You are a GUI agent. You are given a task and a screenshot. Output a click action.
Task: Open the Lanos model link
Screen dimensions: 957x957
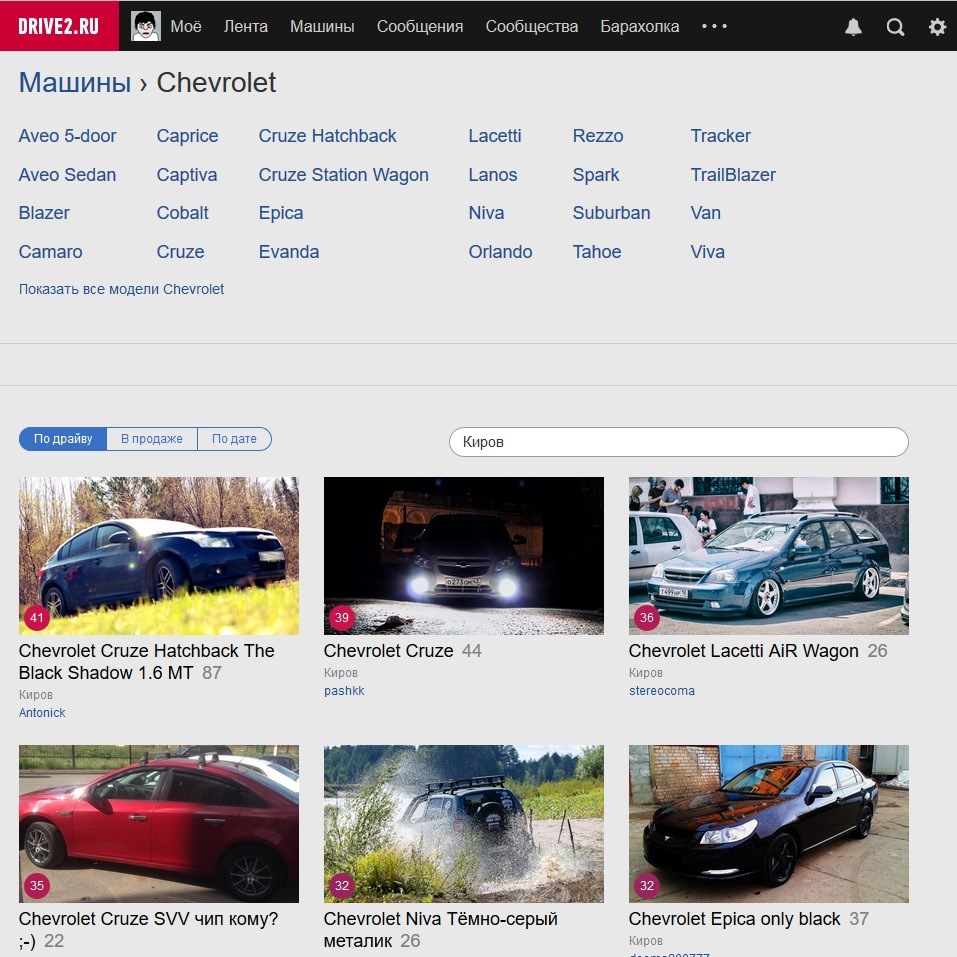[493, 175]
